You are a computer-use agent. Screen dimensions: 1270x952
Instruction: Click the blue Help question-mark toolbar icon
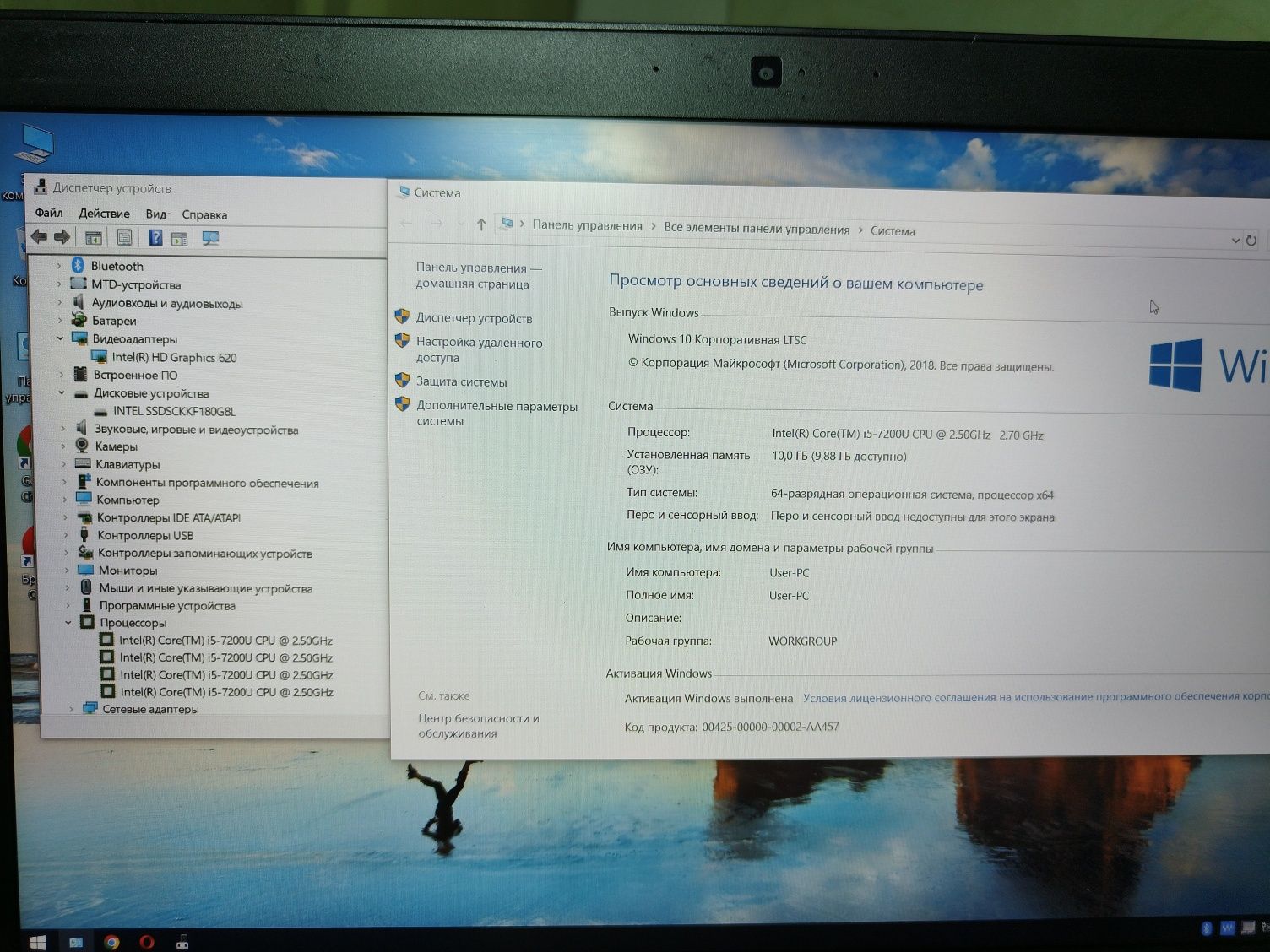[155, 238]
